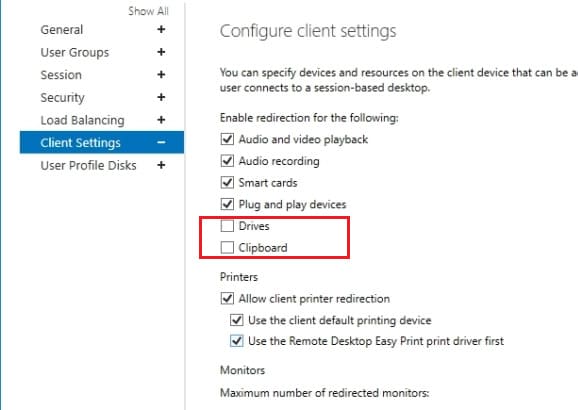Uncheck Plug and play devices
Viewport: 578px width, 410px height.
[227, 204]
